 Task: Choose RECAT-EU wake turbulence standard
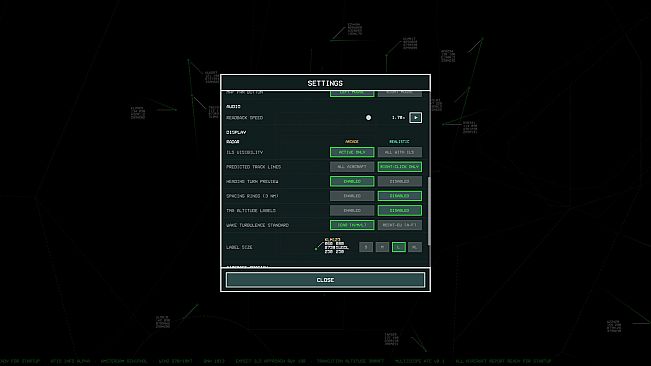pos(399,225)
